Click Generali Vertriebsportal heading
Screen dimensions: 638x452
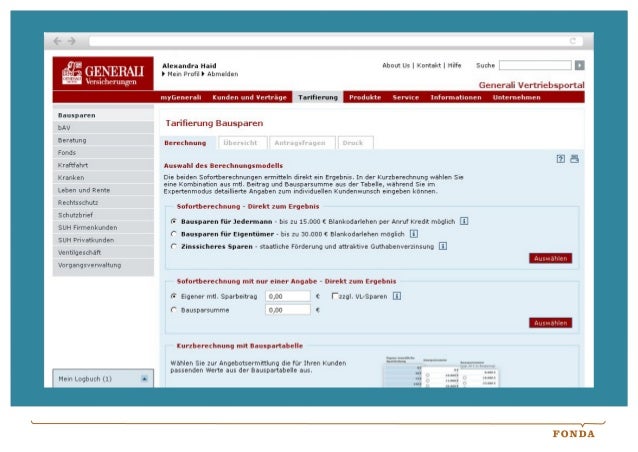point(531,85)
